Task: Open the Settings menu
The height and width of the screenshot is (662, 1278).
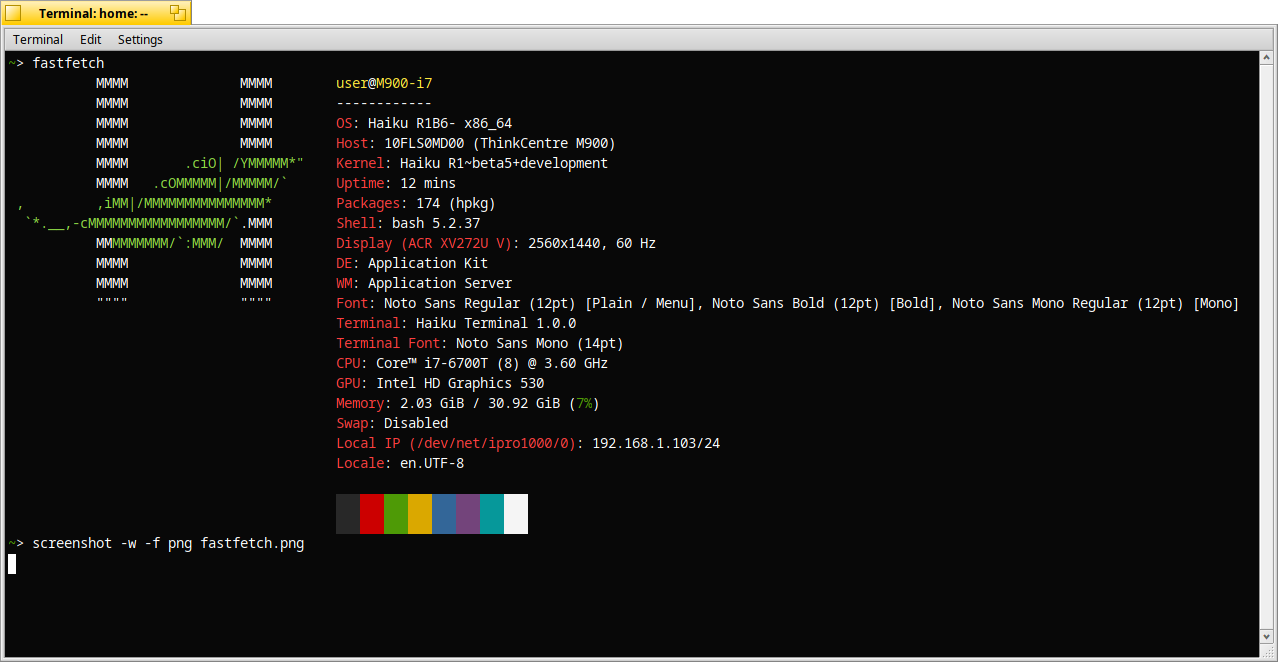Action: click(140, 40)
